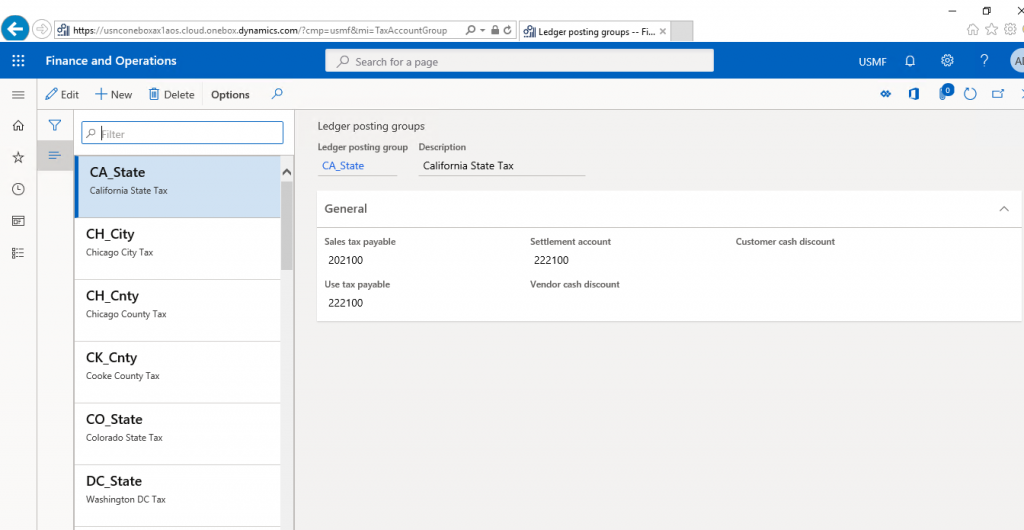1024x530 pixels.
Task: Open in Microsoft Office icon
Action: pyautogui.click(x=914, y=95)
